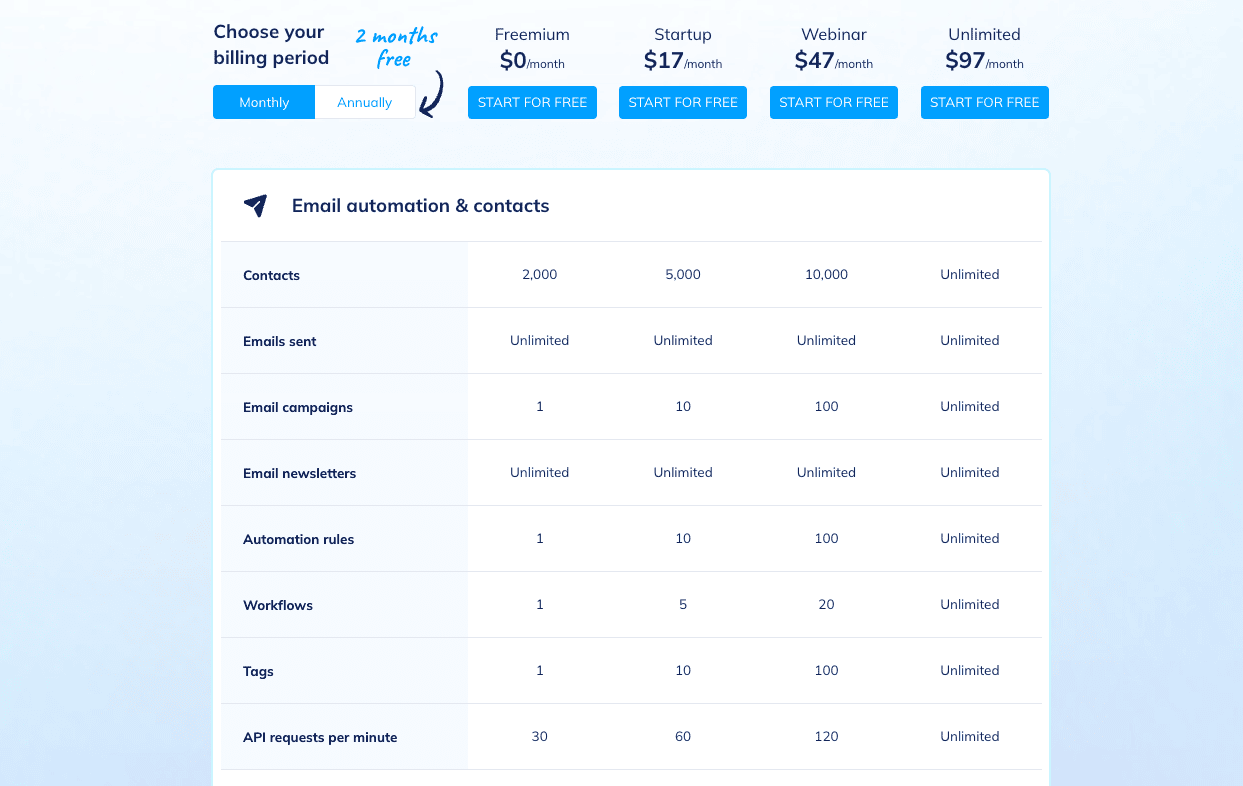The width and height of the screenshot is (1243, 786).
Task: Click the 2 months free annotation
Action: tap(396, 46)
